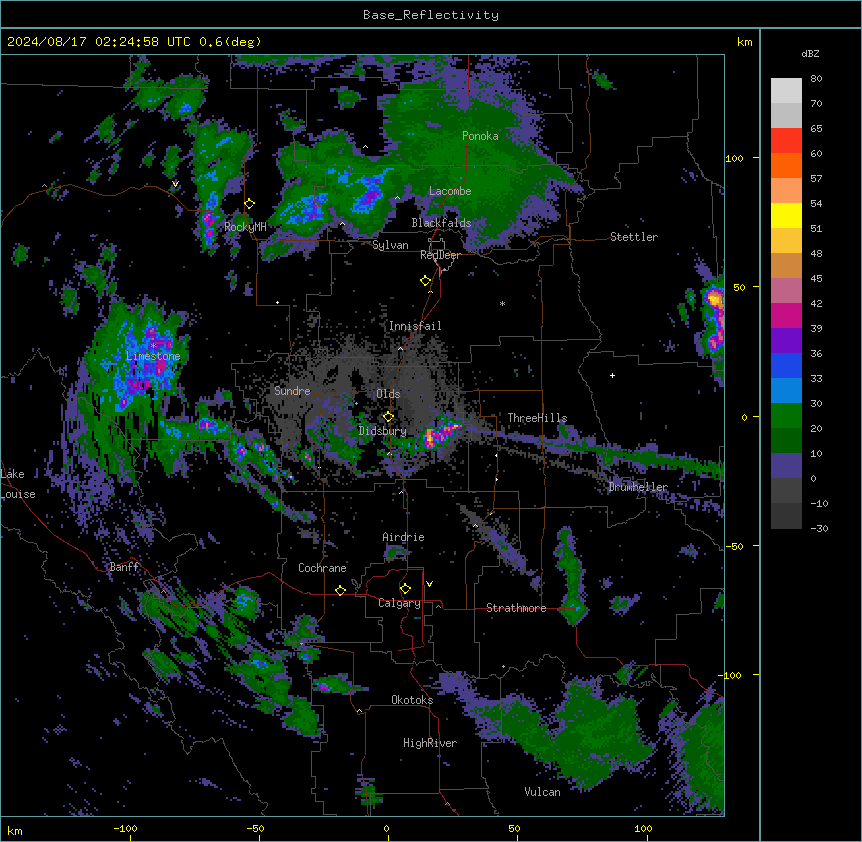Select the Okotoks label
862x842 pixels.
pos(412,700)
